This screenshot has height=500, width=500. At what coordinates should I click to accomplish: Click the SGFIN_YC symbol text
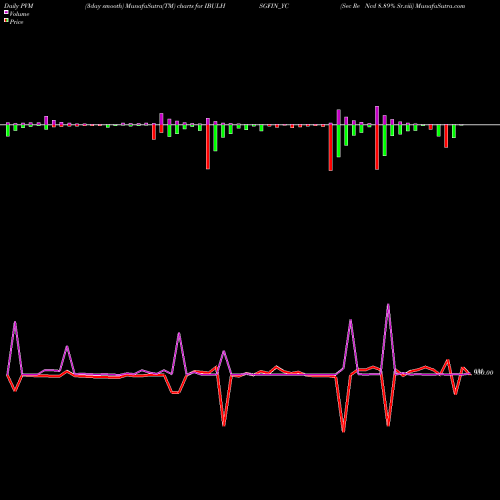[x=274, y=6]
